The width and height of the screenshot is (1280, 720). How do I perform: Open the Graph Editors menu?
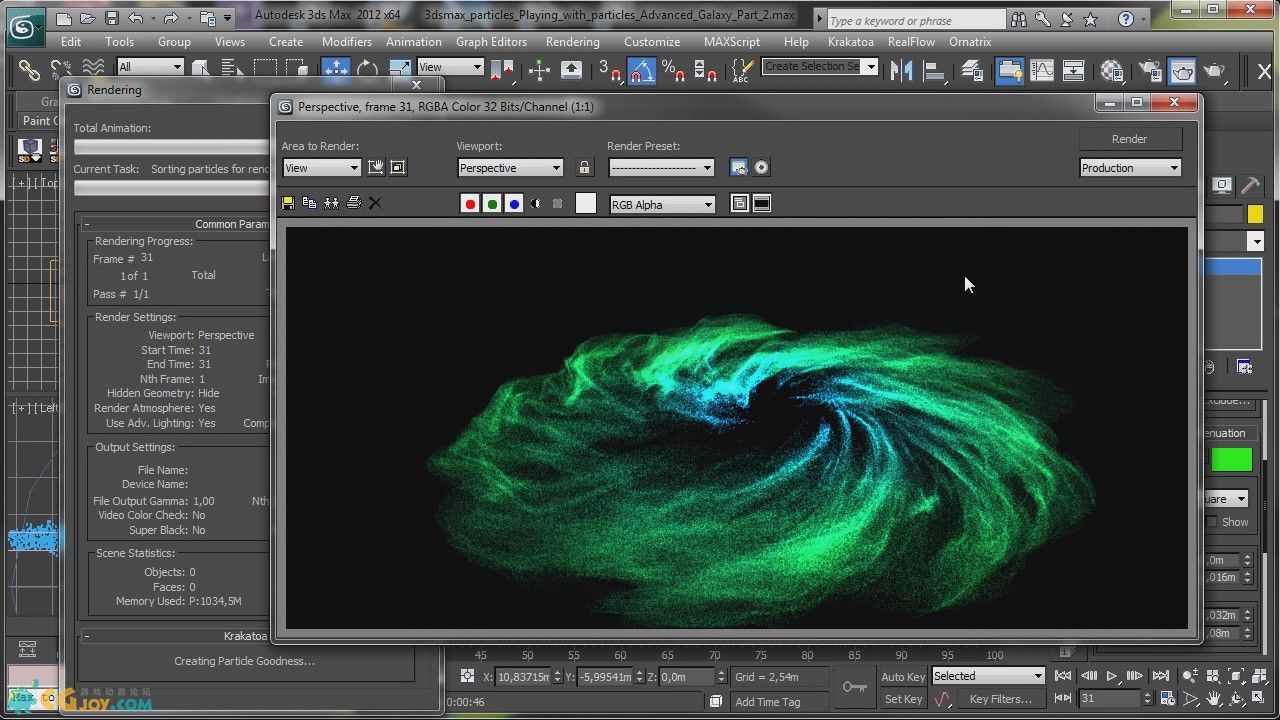[491, 42]
